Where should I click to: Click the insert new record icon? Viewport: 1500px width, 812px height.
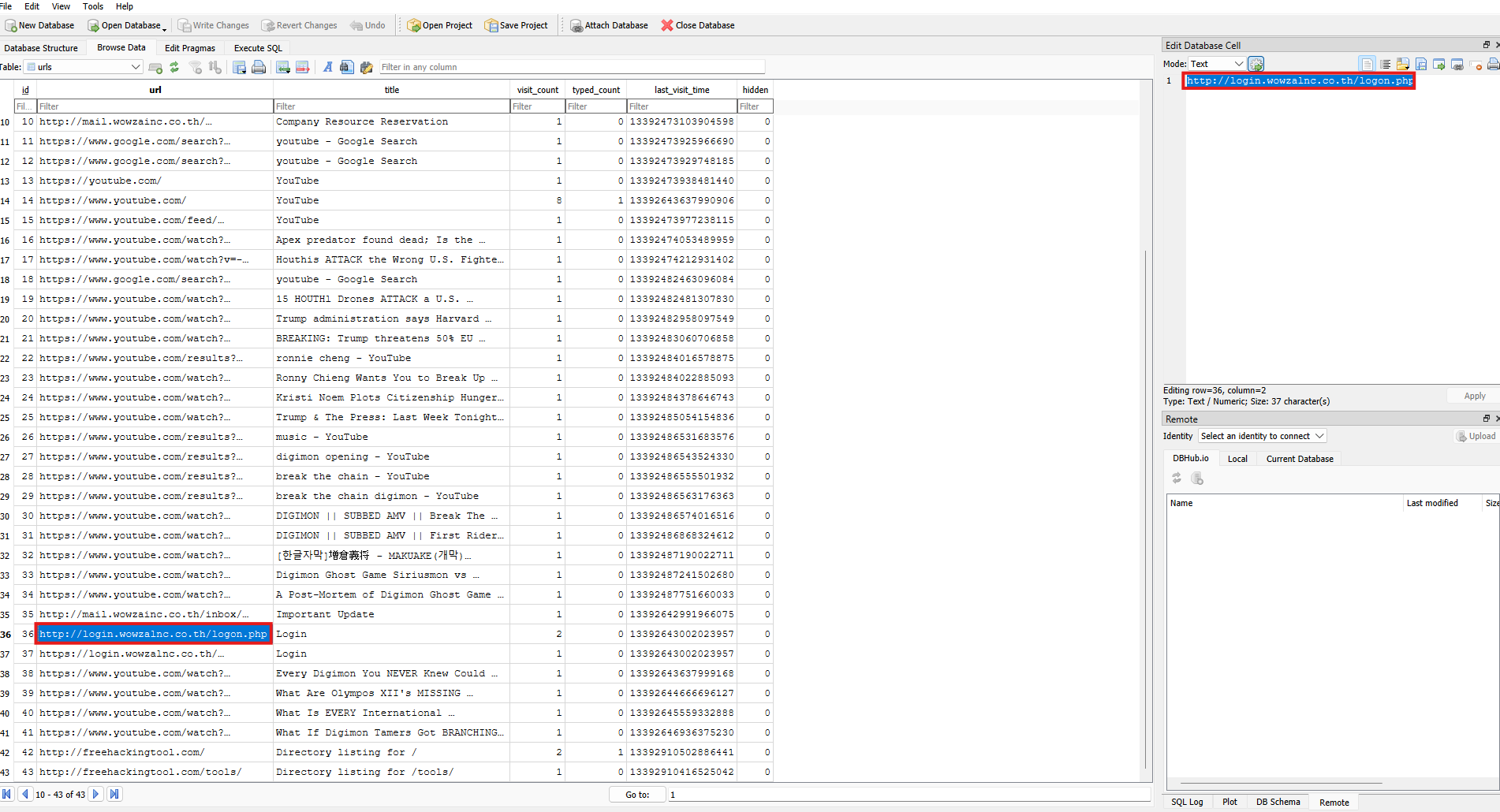click(x=155, y=68)
